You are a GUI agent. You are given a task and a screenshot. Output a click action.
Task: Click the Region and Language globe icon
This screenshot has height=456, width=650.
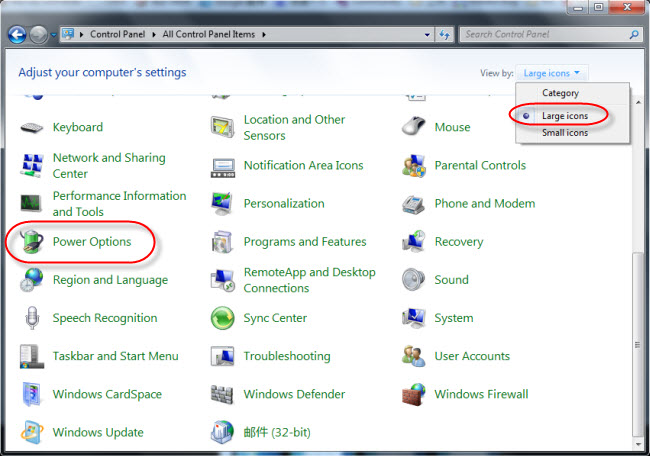[32, 279]
